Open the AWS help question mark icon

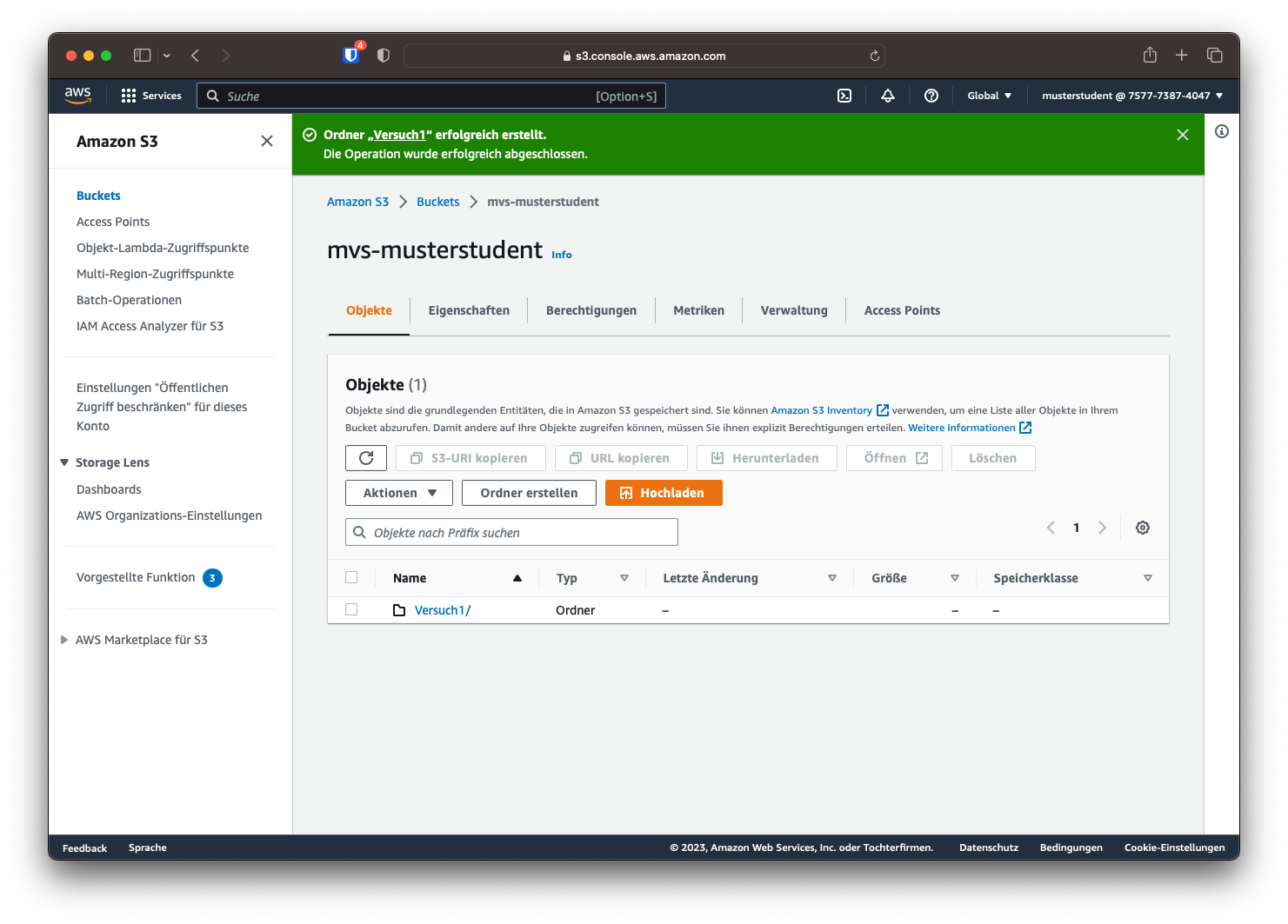(x=931, y=96)
